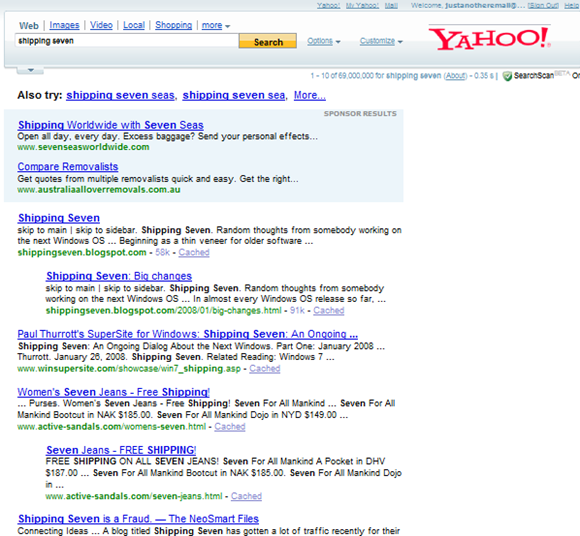This screenshot has width=580, height=536.
Task: Click the welcome username text
Action: [x=485, y=6]
